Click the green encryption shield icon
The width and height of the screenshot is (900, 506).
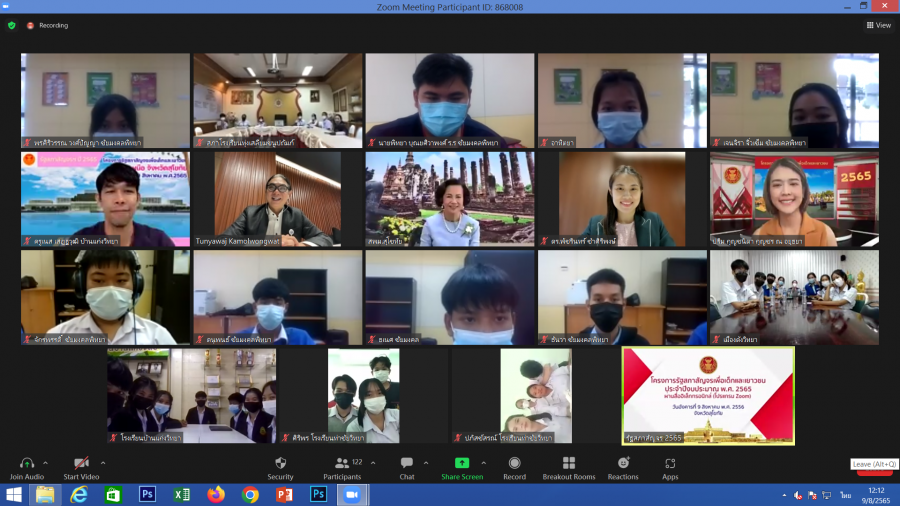click(x=12, y=25)
